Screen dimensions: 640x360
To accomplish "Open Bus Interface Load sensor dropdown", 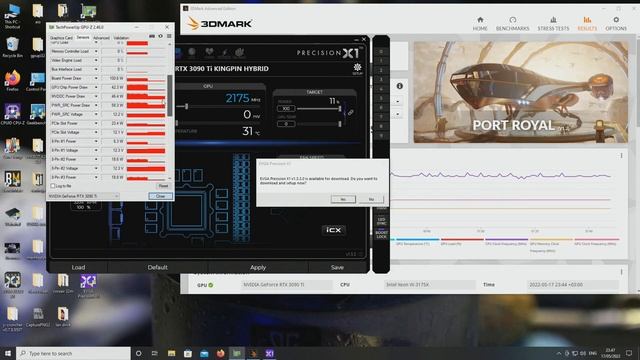I will pyautogui.click(x=96, y=69).
